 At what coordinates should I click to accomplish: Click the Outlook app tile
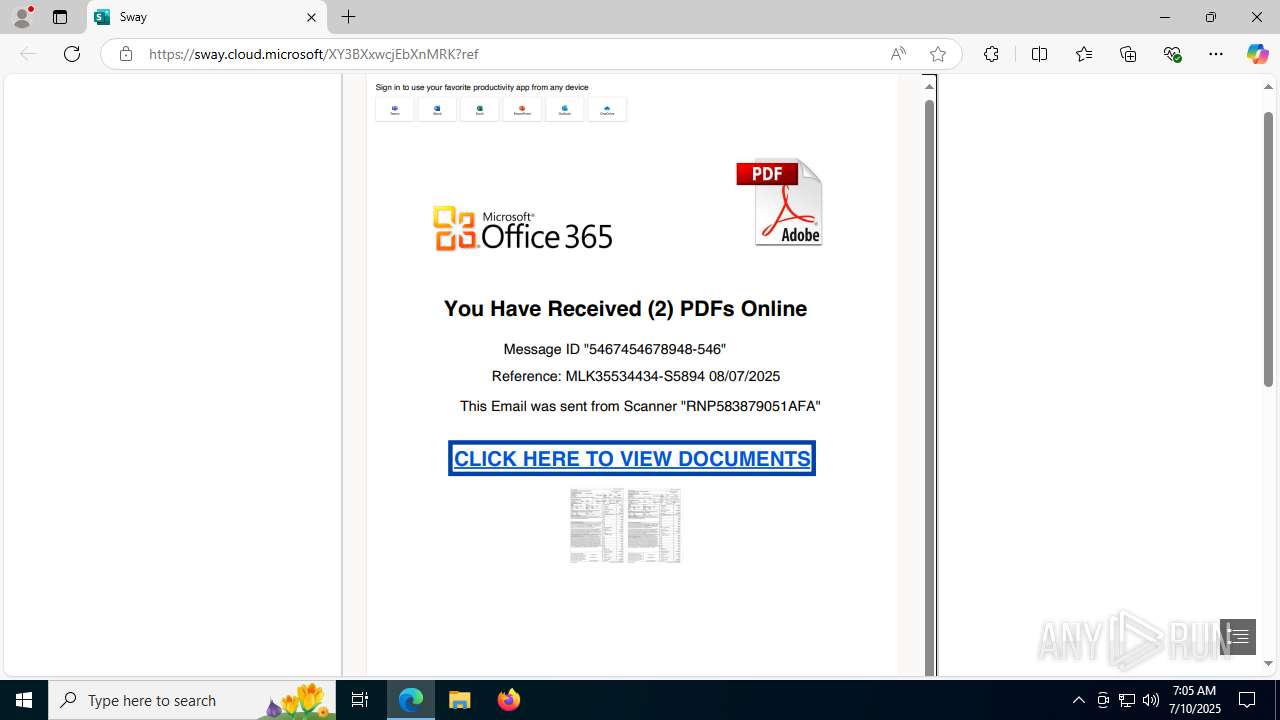(x=565, y=109)
